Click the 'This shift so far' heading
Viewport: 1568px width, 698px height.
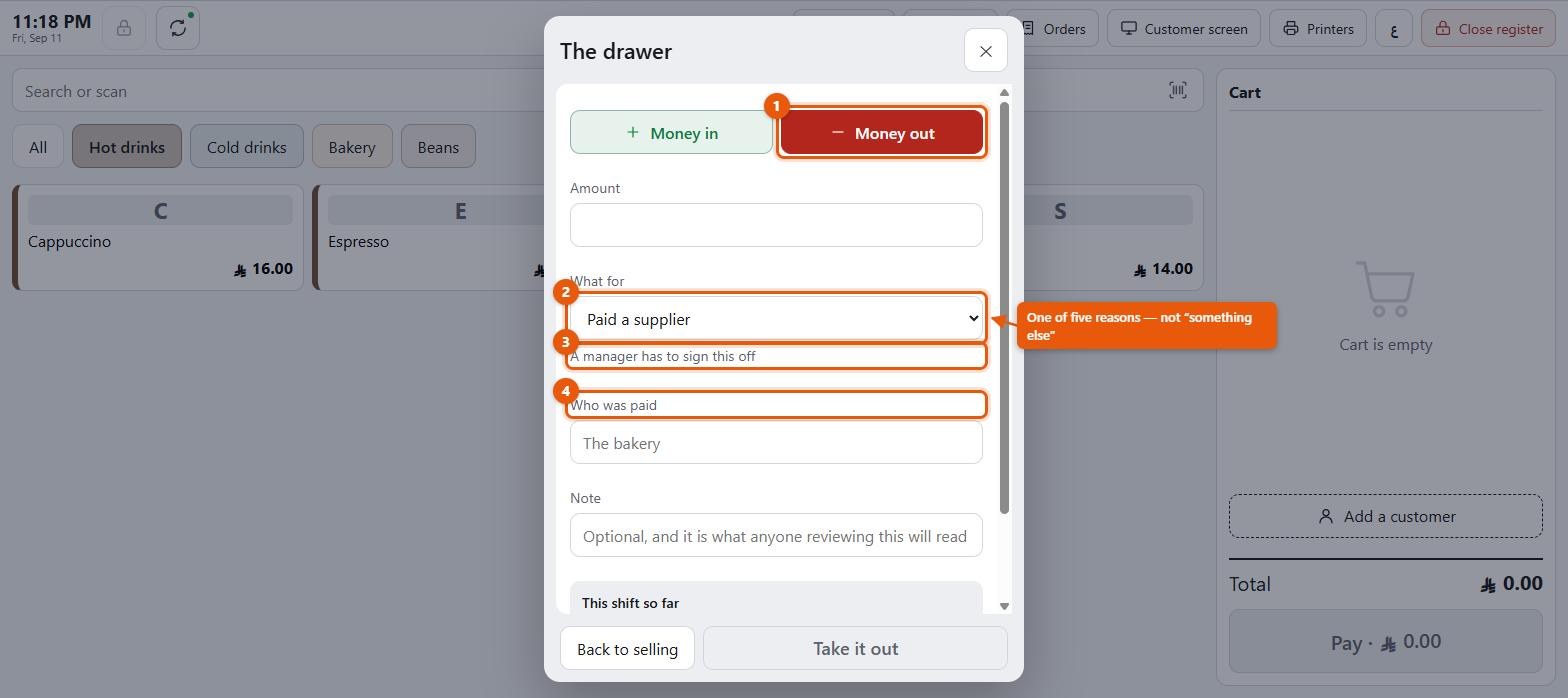(630, 603)
